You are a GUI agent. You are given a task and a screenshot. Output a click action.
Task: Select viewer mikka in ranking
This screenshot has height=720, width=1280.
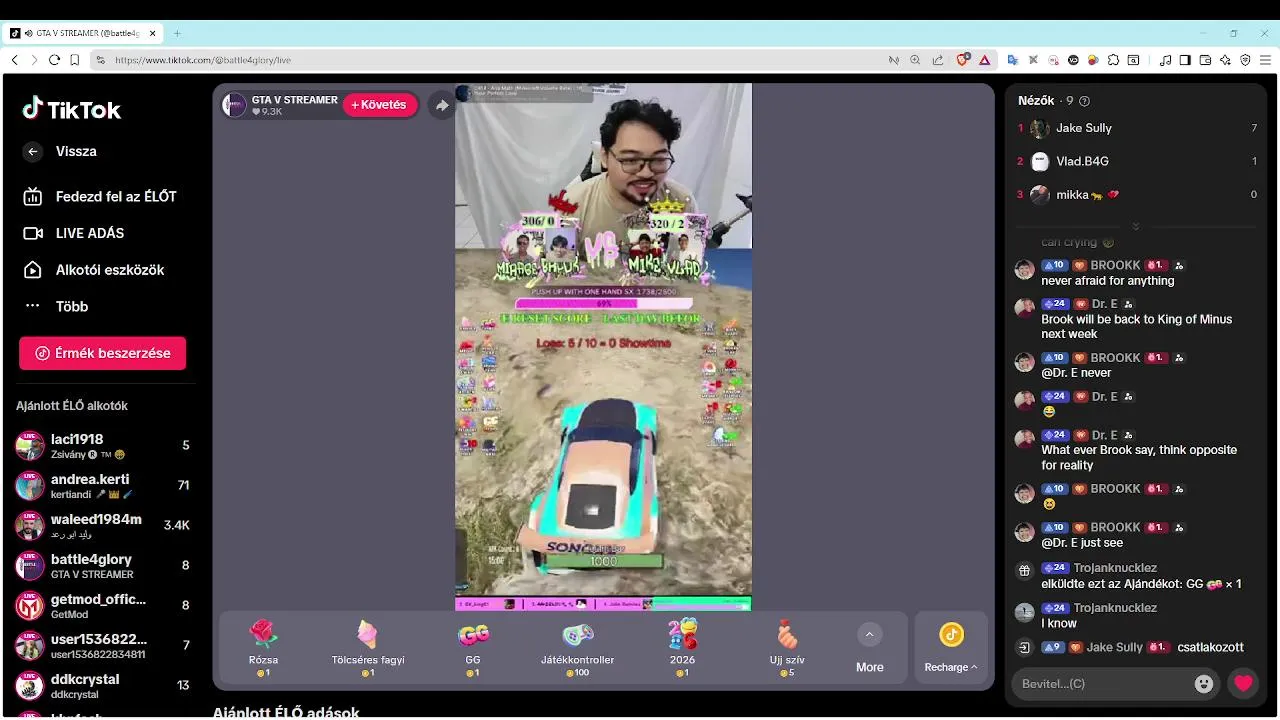pyautogui.click(x=1136, y=195)
